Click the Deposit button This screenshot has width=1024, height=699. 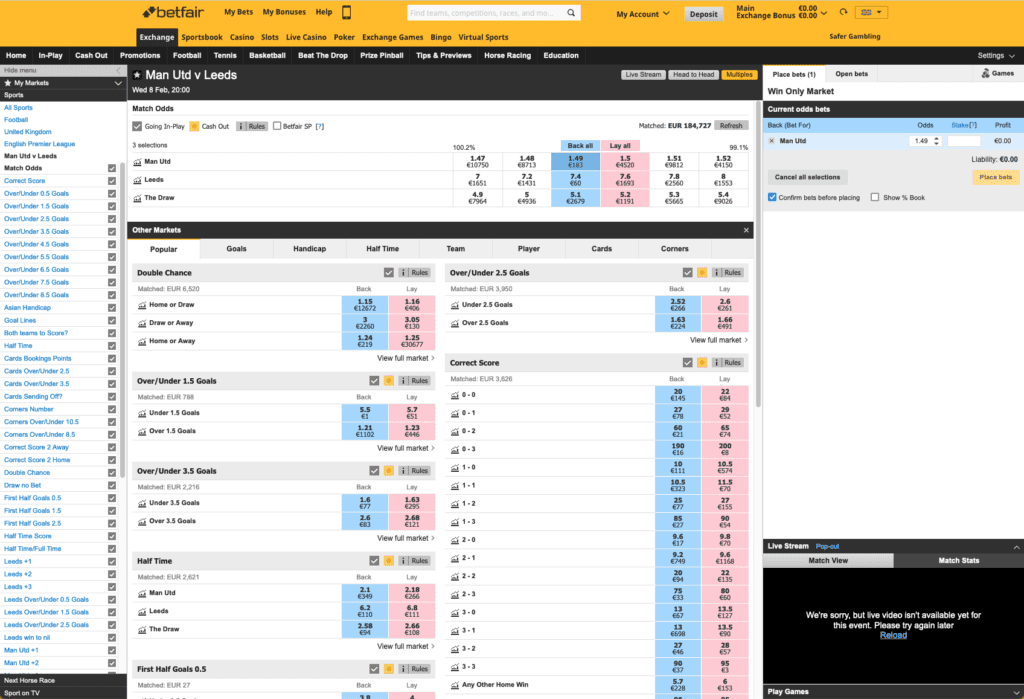[x=703, y=14]
